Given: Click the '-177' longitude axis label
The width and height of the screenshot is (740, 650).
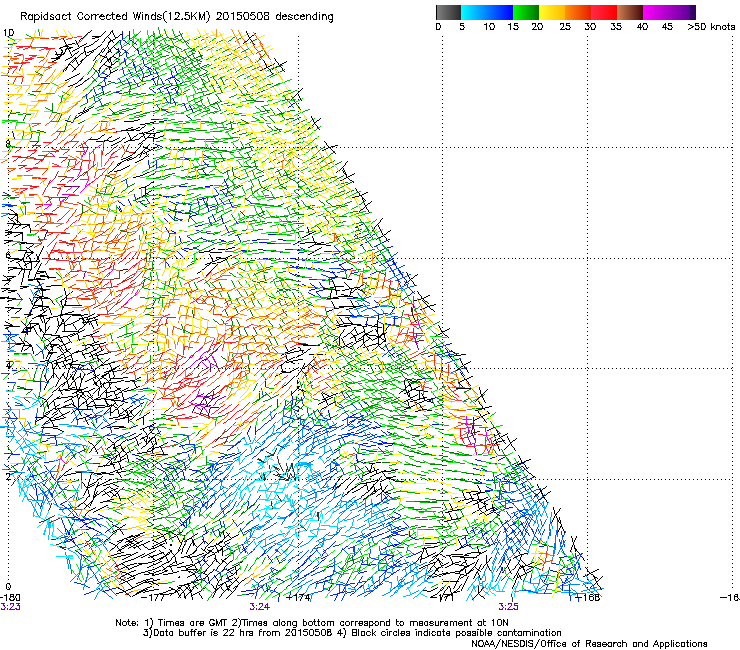Looking at the screenshot, I should (153, 597).
